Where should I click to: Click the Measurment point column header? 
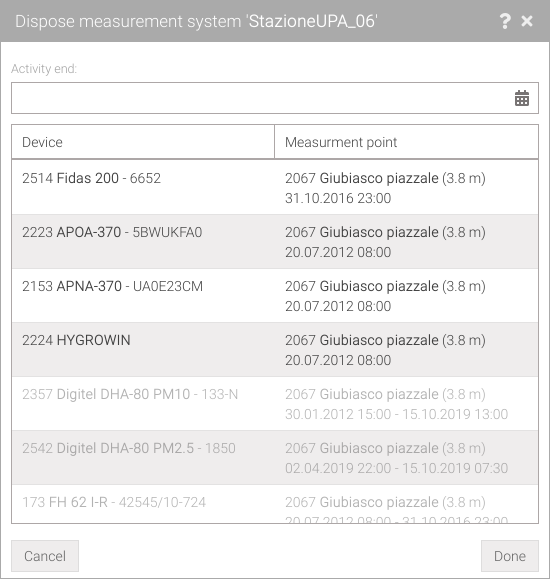point(406,142)
